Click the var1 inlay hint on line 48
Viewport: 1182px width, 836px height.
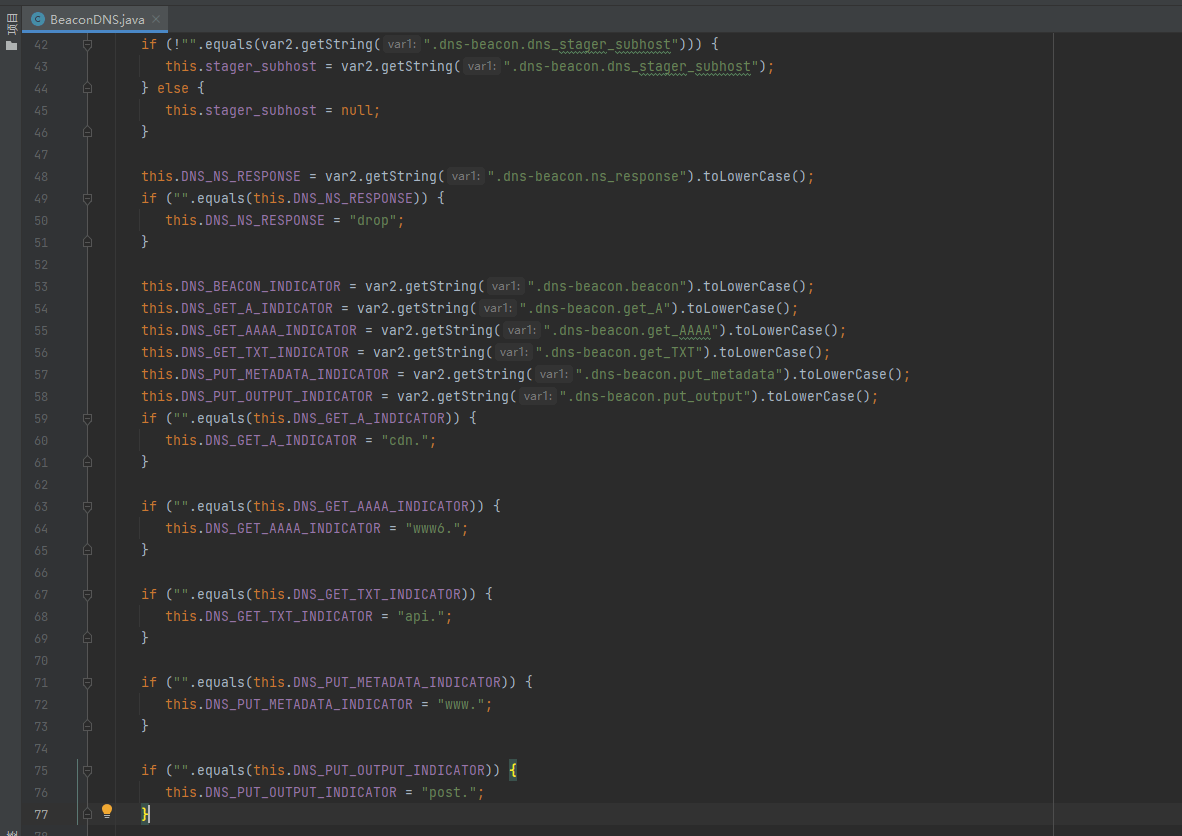(465, 177)
